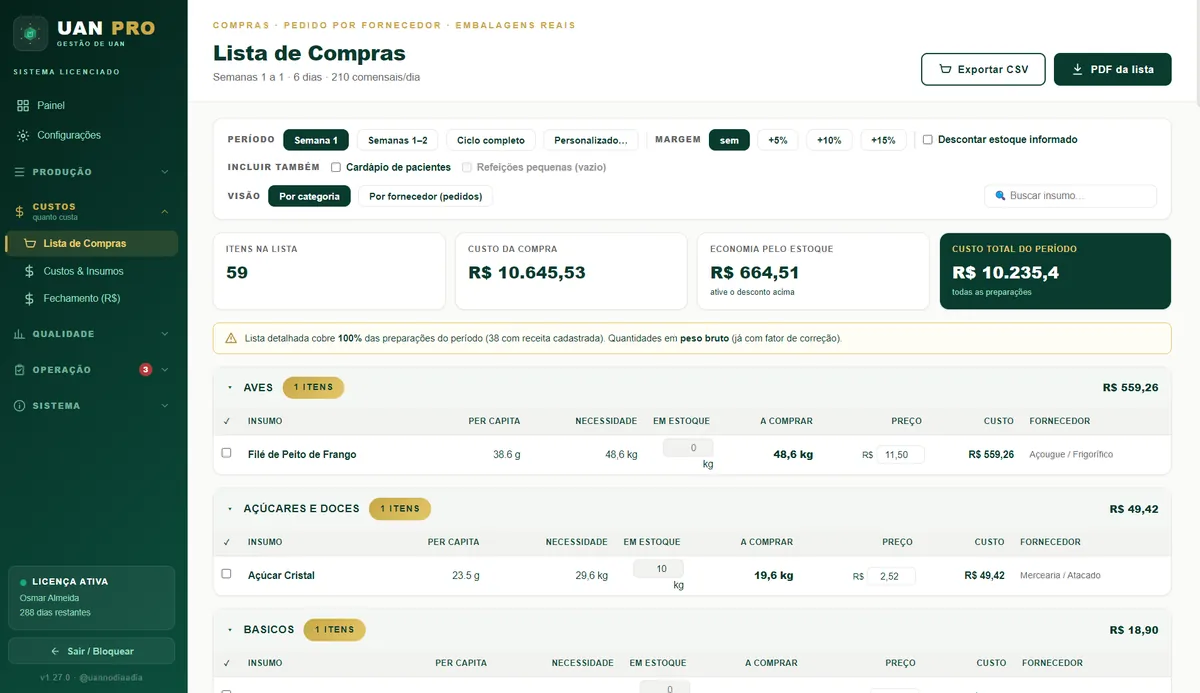Click supplier Açougue / Frigorífico text

point(1071,454)
